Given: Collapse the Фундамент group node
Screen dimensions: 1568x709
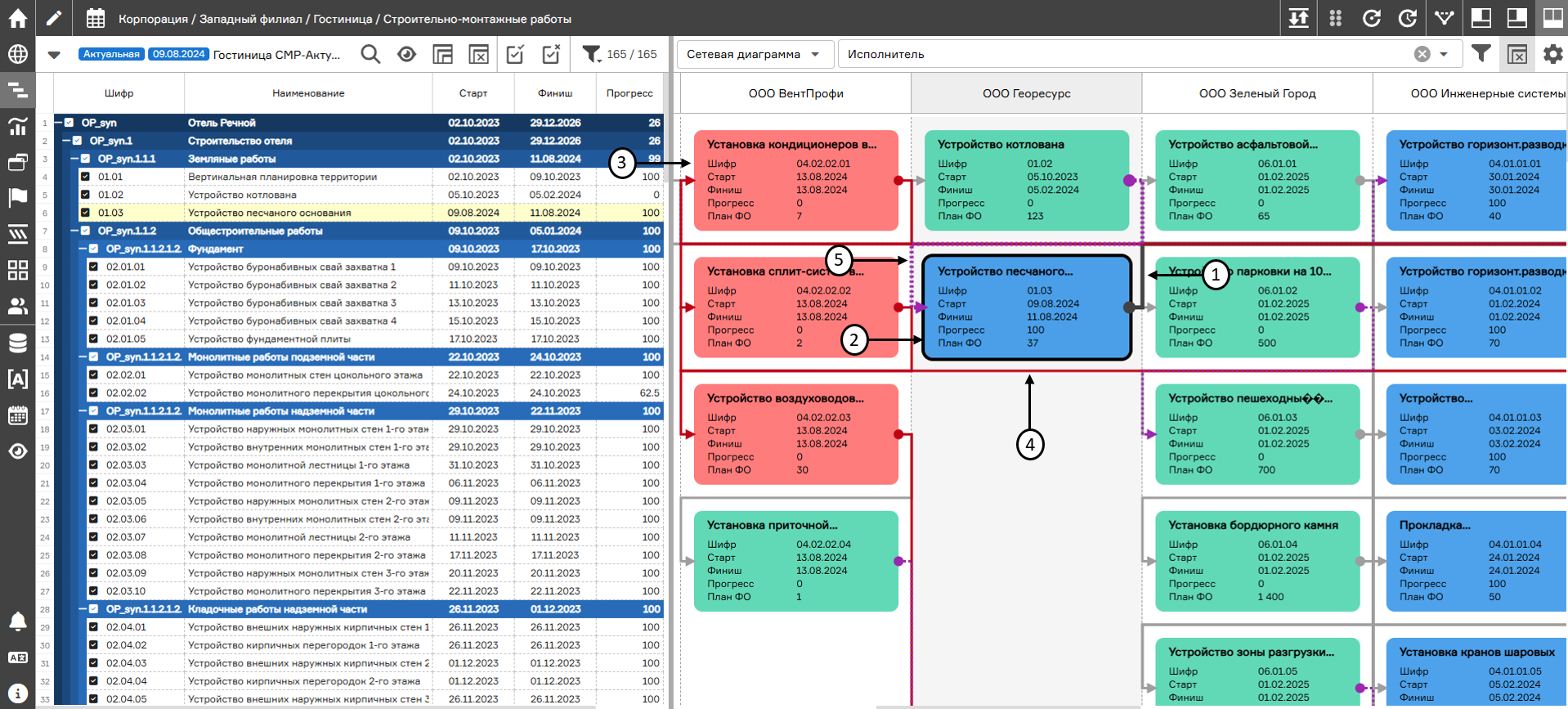Looking at the screenshot, I should pos(83,249).
